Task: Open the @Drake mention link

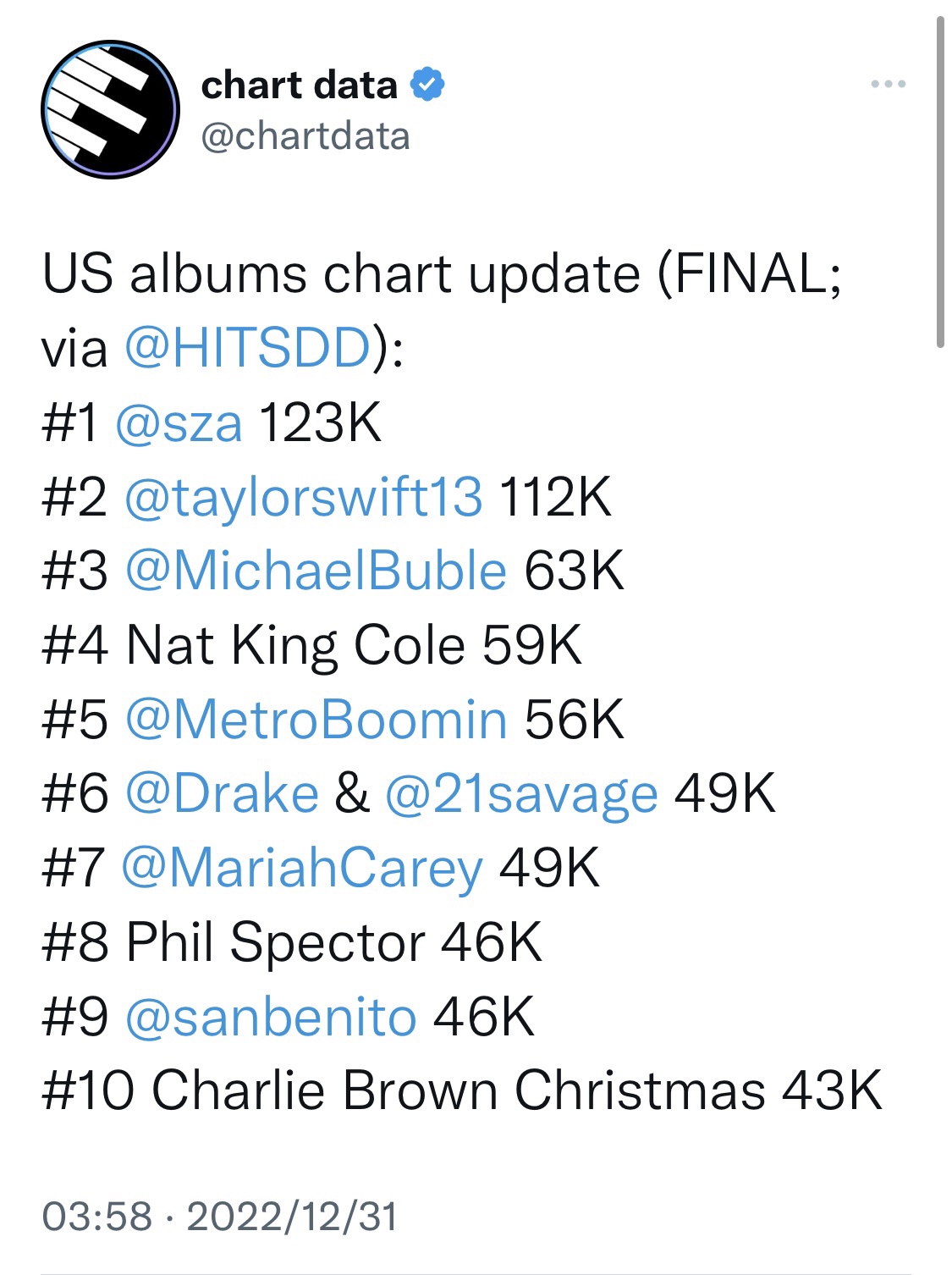Action: click(222, 794)
